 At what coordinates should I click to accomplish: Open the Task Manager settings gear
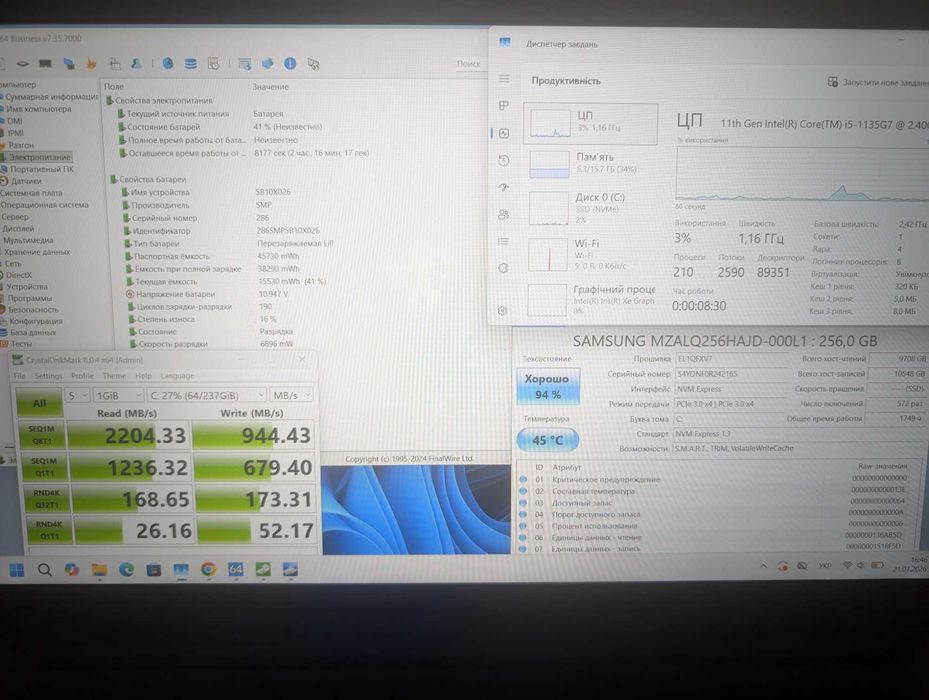[x=503, y=311]
